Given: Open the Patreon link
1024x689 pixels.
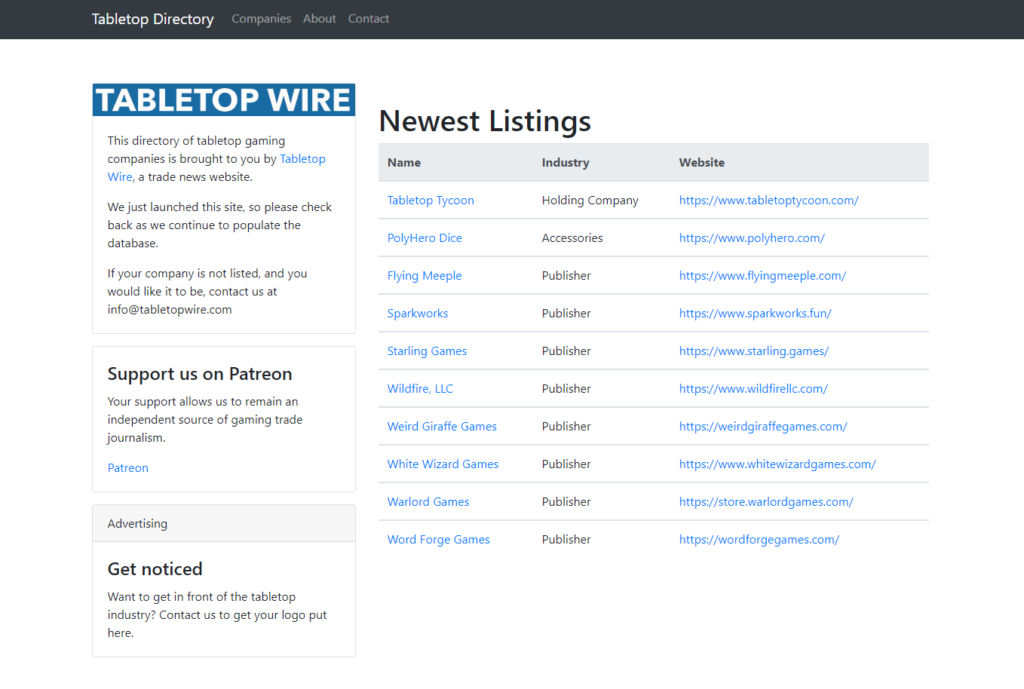Looking at the screenshot, I should (x=128, y=468).
